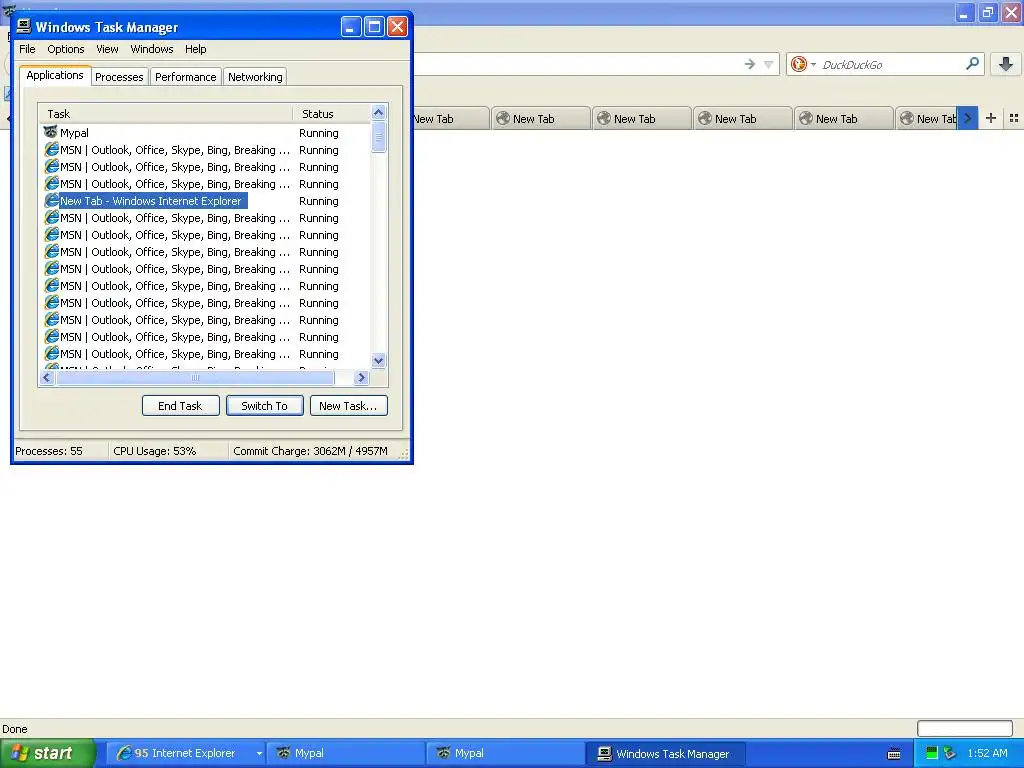Show all tabs grid icon in Mypal
This screenshot has height=768, width=1024.
1014,118
